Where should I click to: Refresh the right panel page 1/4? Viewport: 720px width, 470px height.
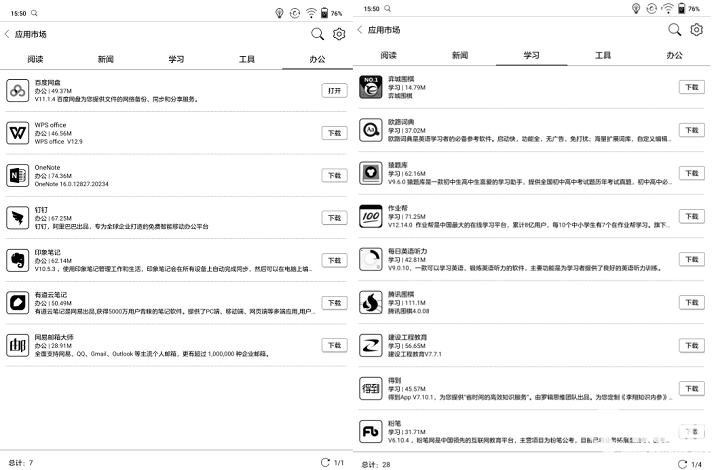[682, 464]
